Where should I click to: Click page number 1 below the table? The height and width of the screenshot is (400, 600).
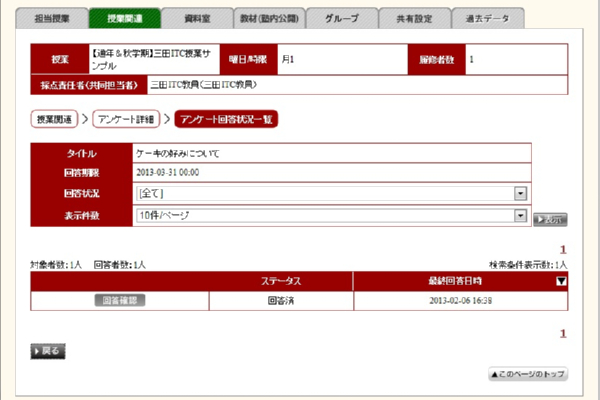(x=563, y=333)
